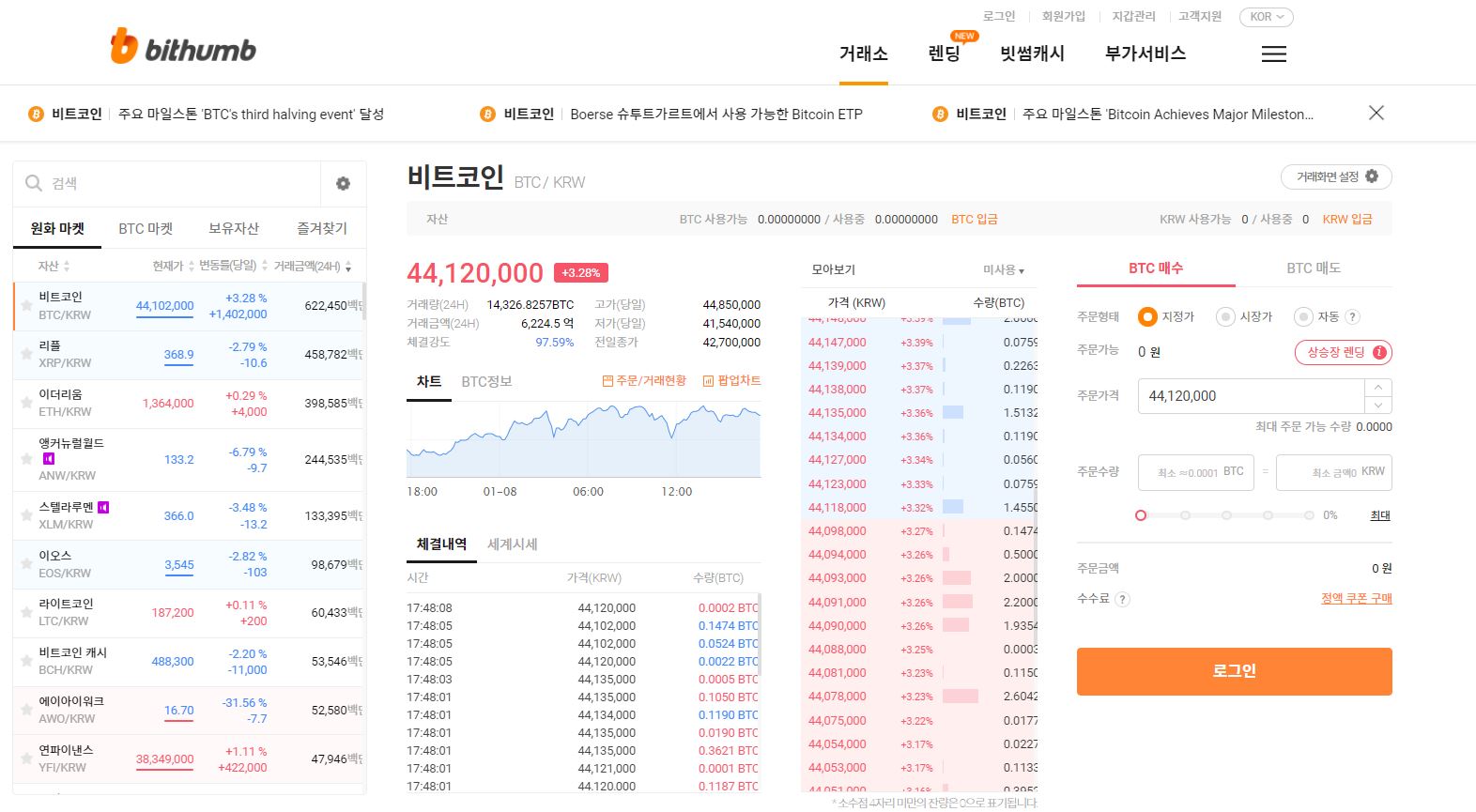Open 거래소 main menu
1476x812 pixels.
[x=864, y=54]
